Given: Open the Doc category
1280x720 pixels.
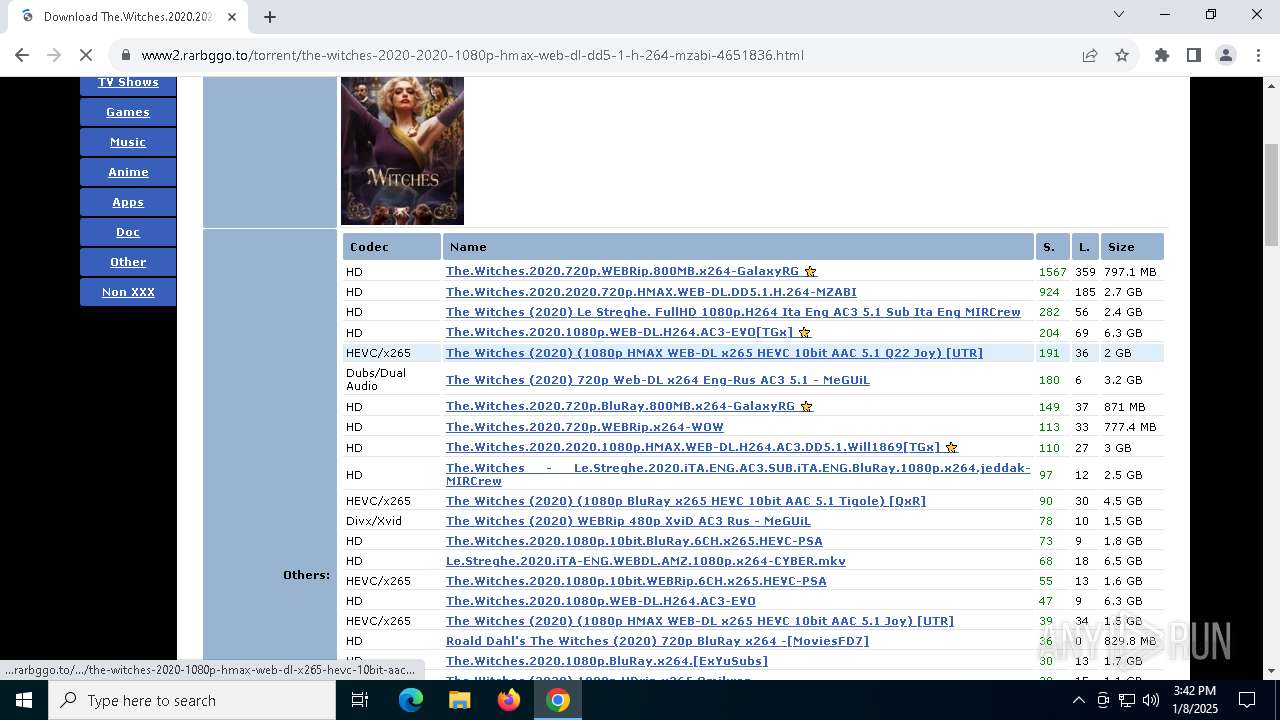Looking at the screenshot, I should [128, 232].
